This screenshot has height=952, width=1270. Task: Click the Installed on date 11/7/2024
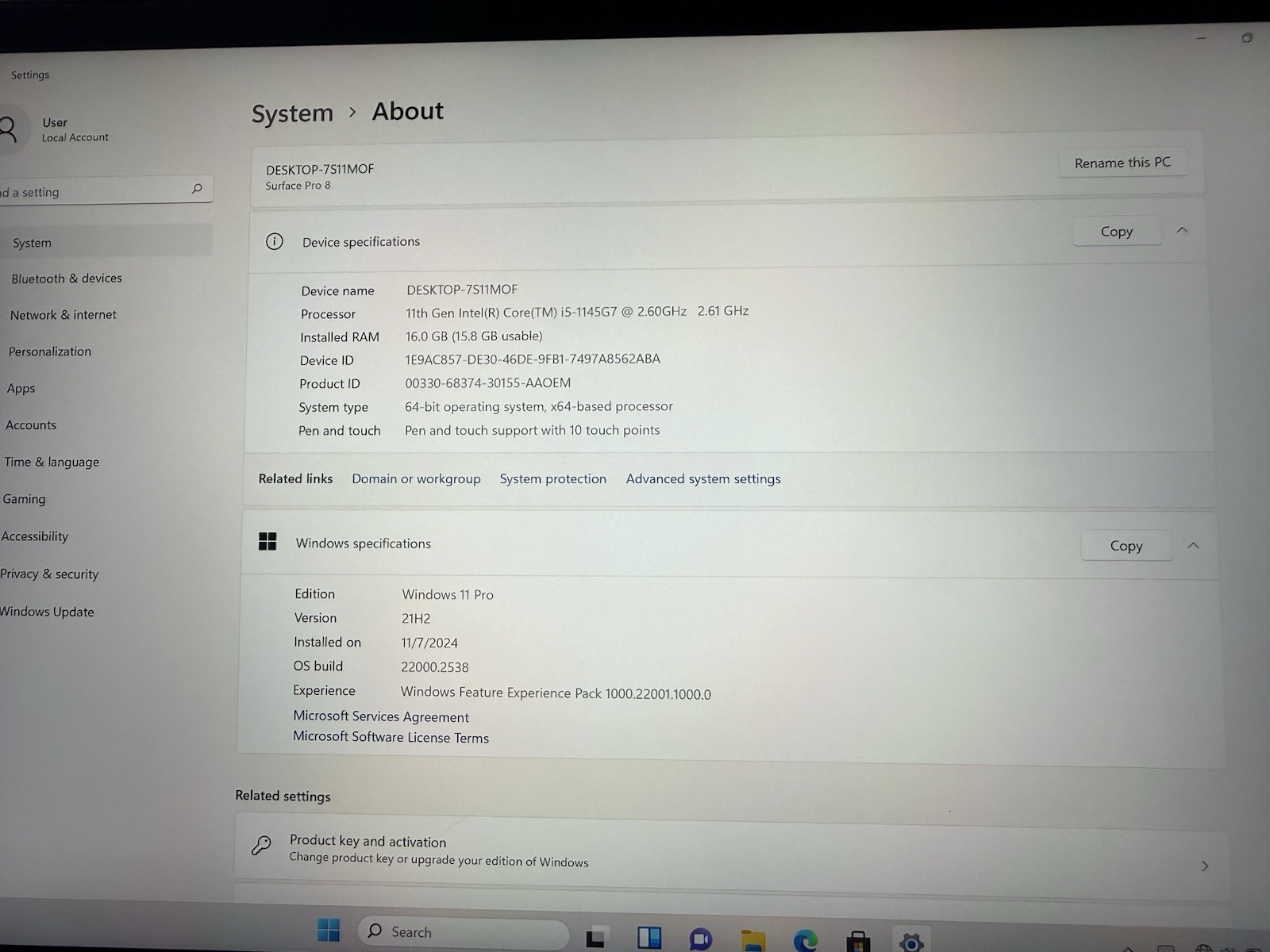click(429, 643)
